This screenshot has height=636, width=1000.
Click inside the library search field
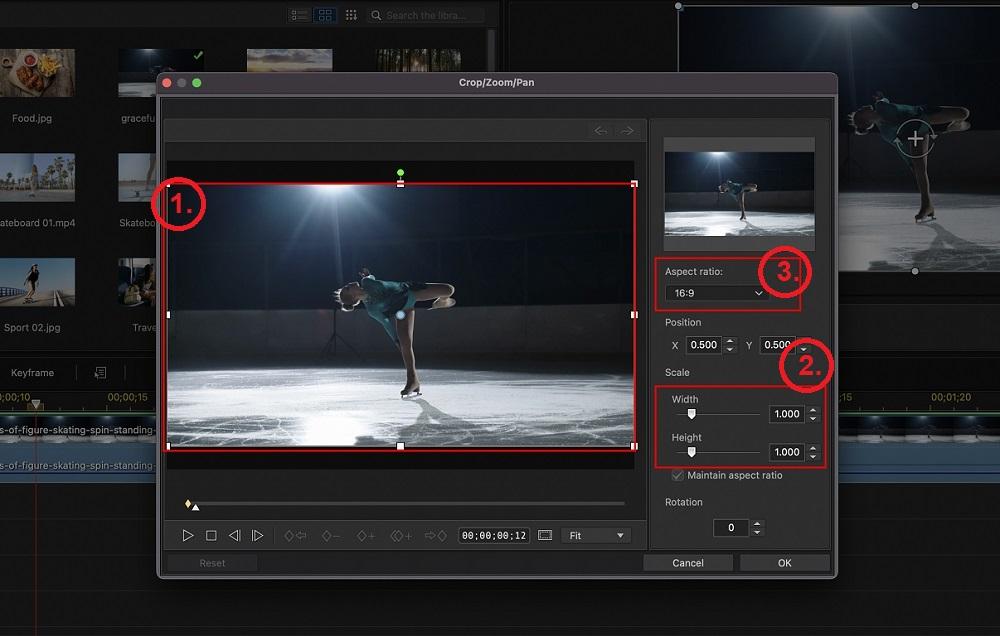pos(425,14)
